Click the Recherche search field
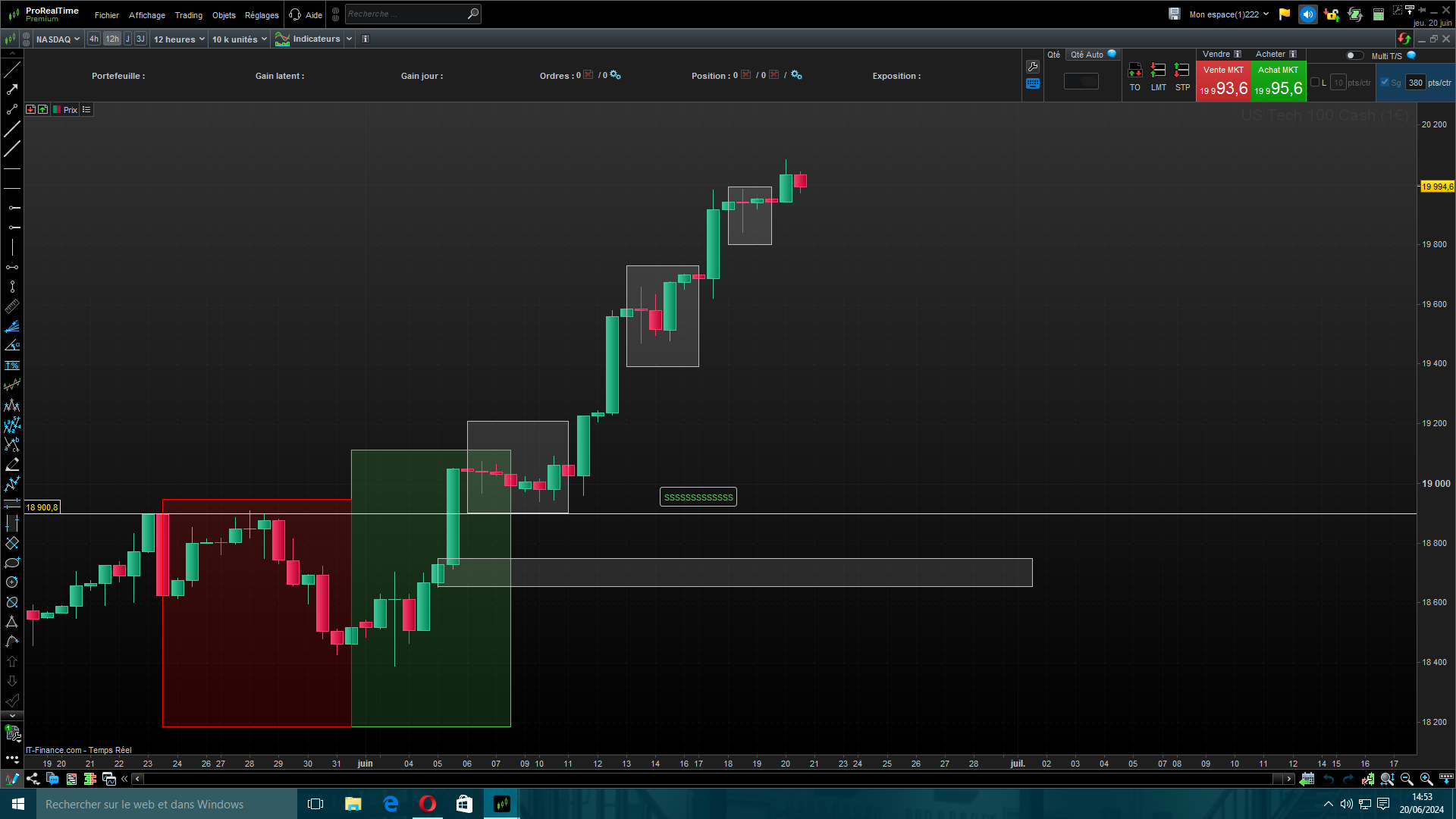The height and width of the screenshot is (819, 1456). (x=406, y=14)
